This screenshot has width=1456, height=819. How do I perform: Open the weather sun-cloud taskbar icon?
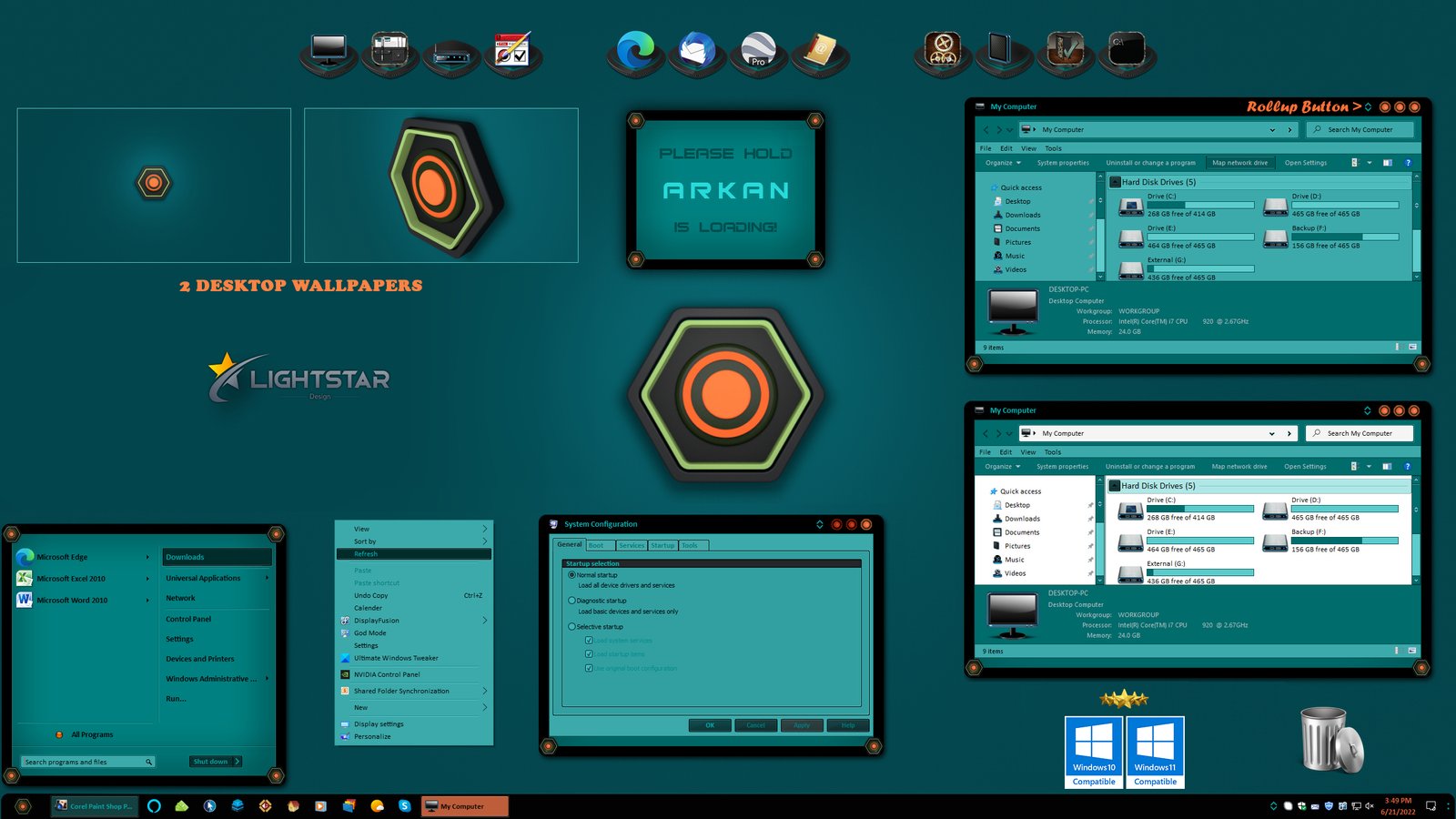377,806
